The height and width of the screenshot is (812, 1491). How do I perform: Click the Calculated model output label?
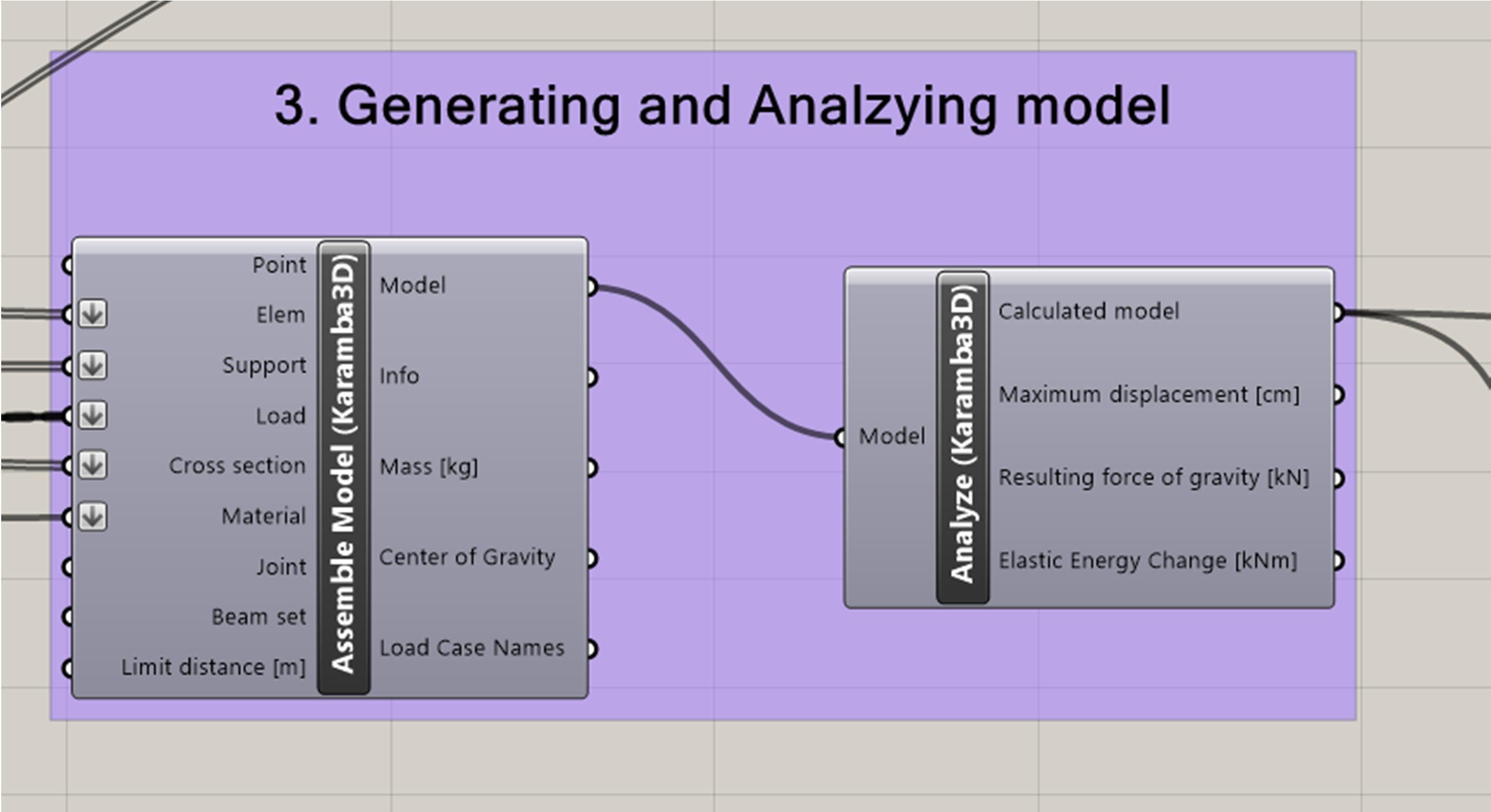coord(1088,311)
